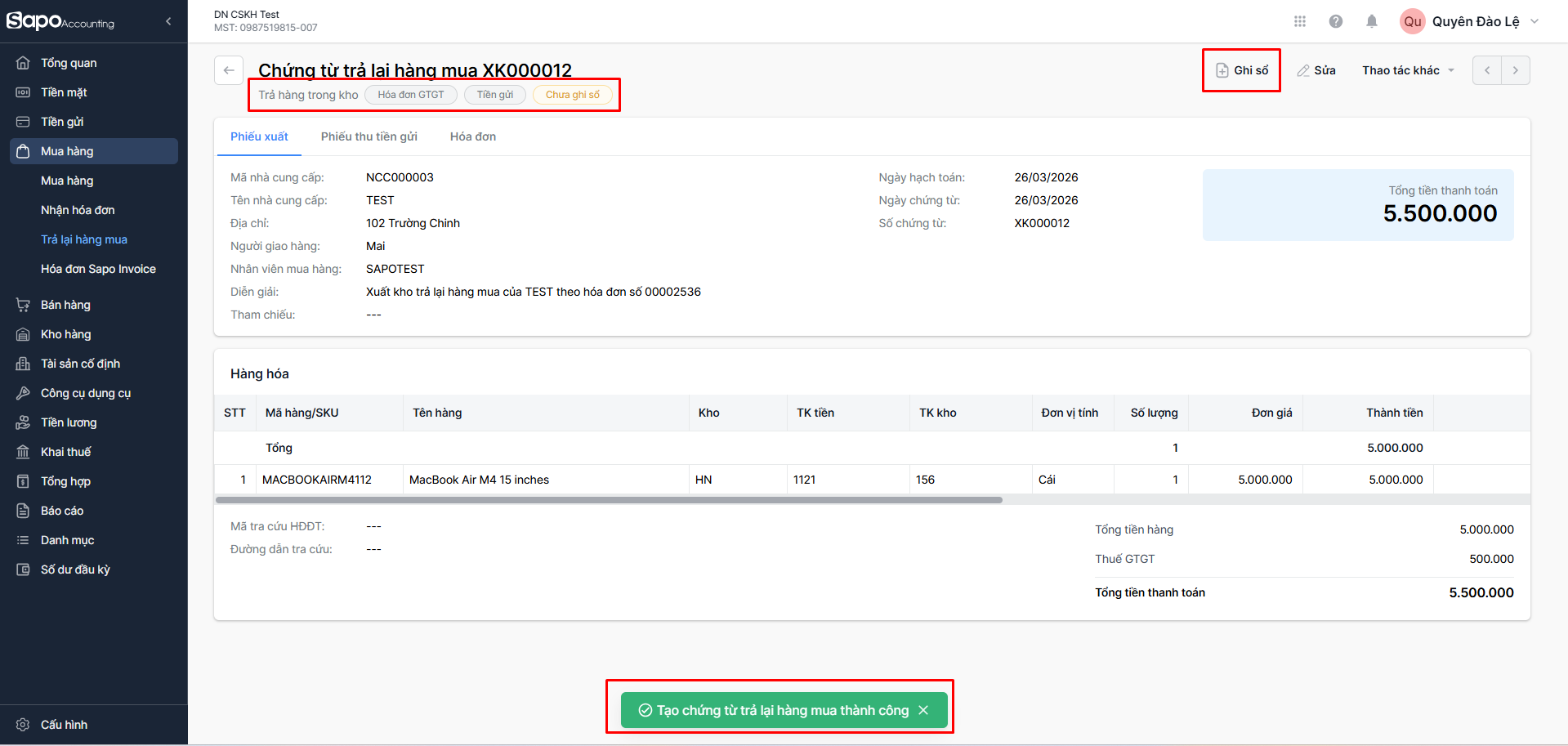Expand the Thao tác khác dropdown
The width and height of the screenshot is (1568, 746).
pyautogui.click(x=1408, y=70)
